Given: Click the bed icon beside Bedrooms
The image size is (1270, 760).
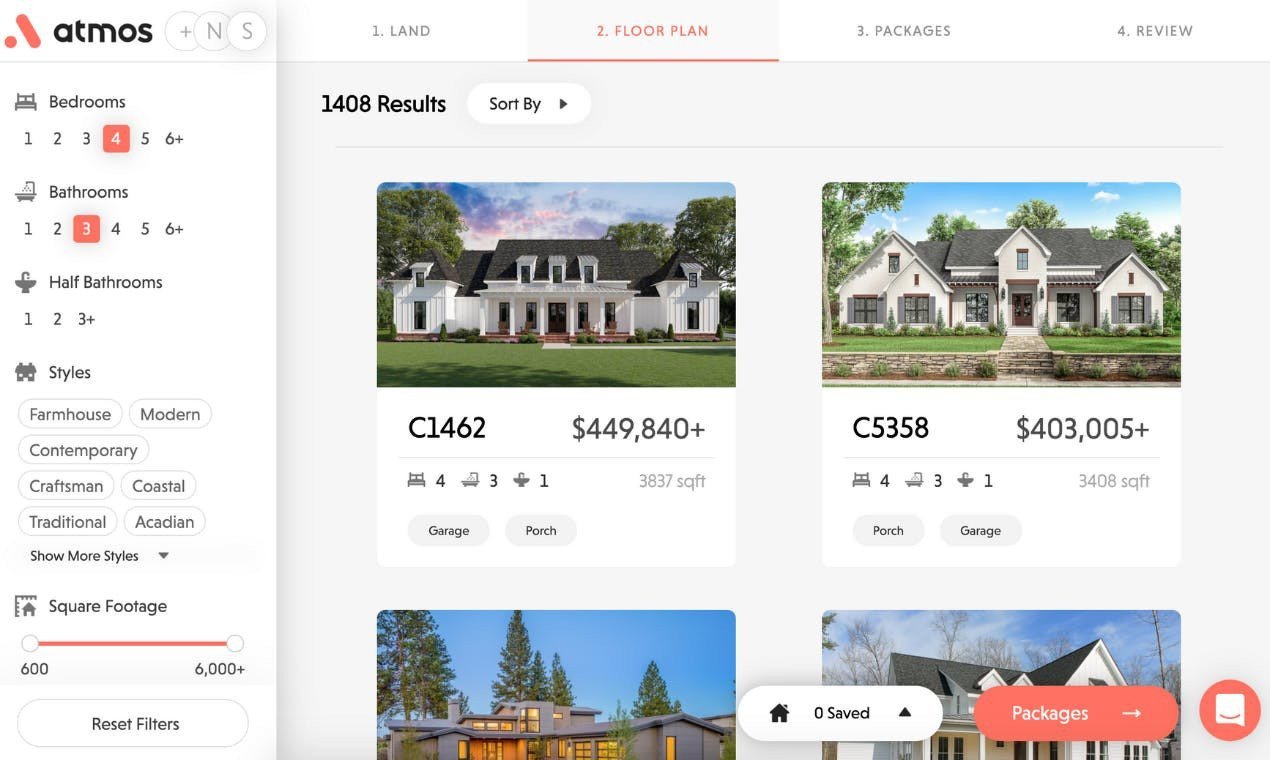Looking at the screenshot, I should pyautogui.click(x=26, y=102).
